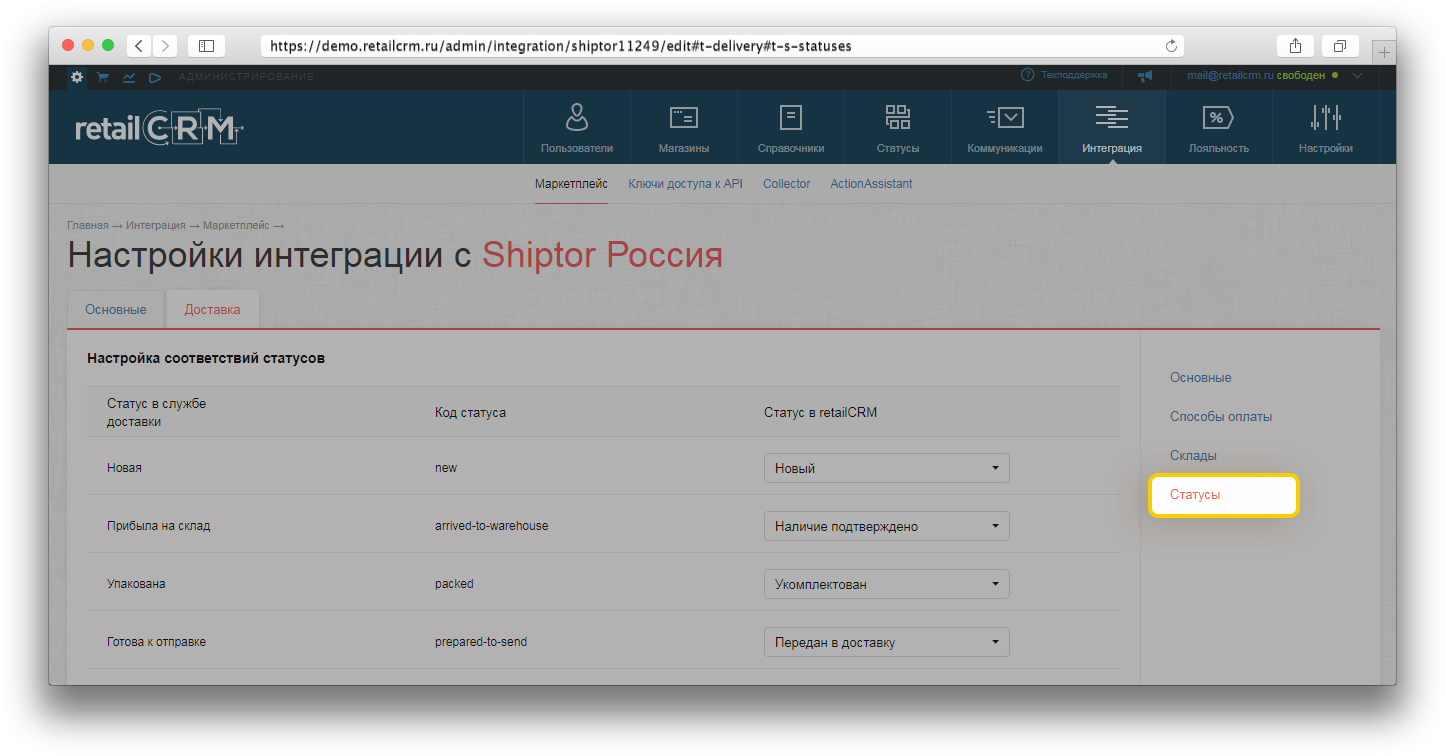This screenshot has height=756, width=1445.
Task: Click the megaphone notifications icon
Action: pyautogui.click(x=1145, y=76)
